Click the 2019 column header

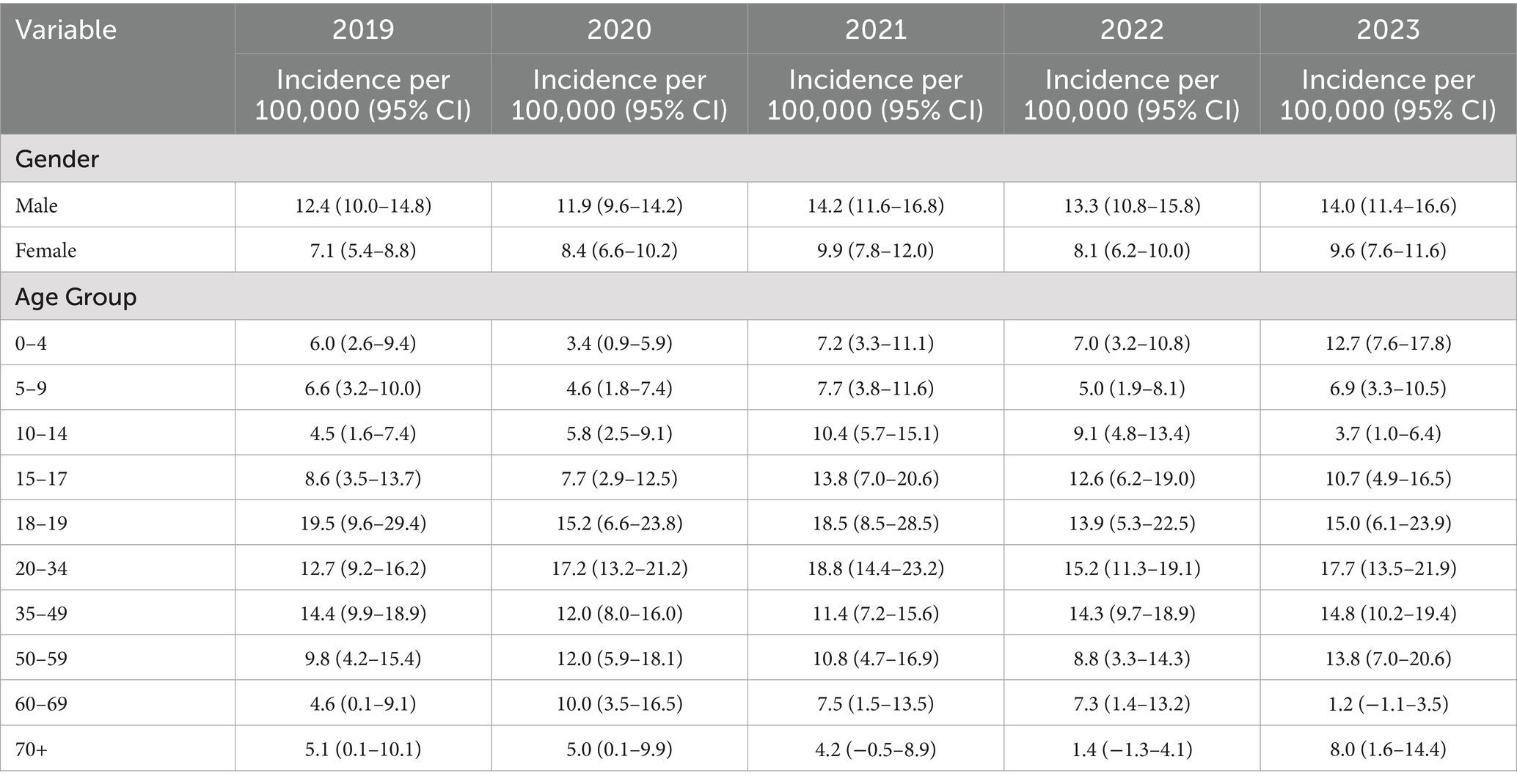click(363, 29)
